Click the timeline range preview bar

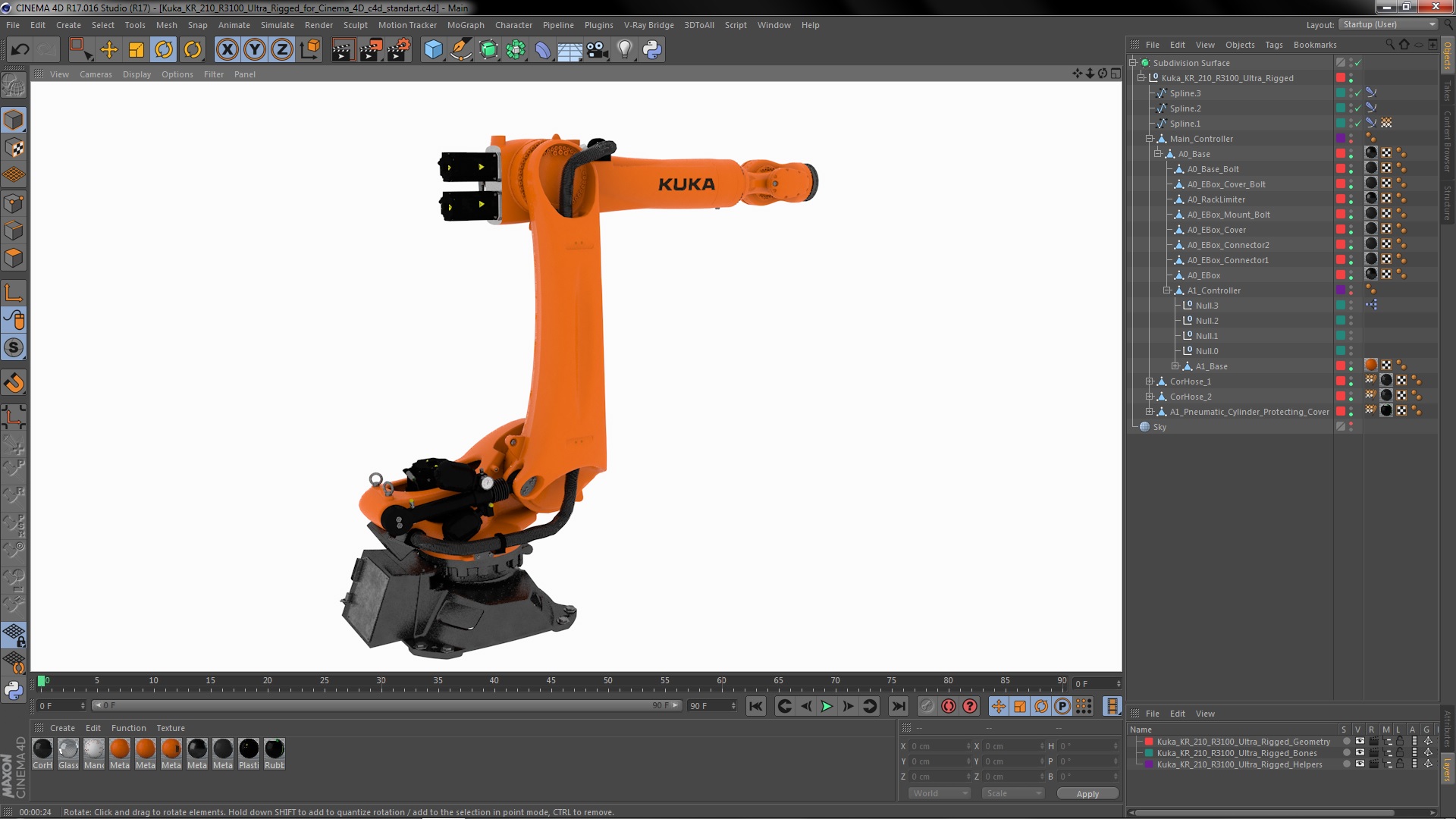click(387, 706)
